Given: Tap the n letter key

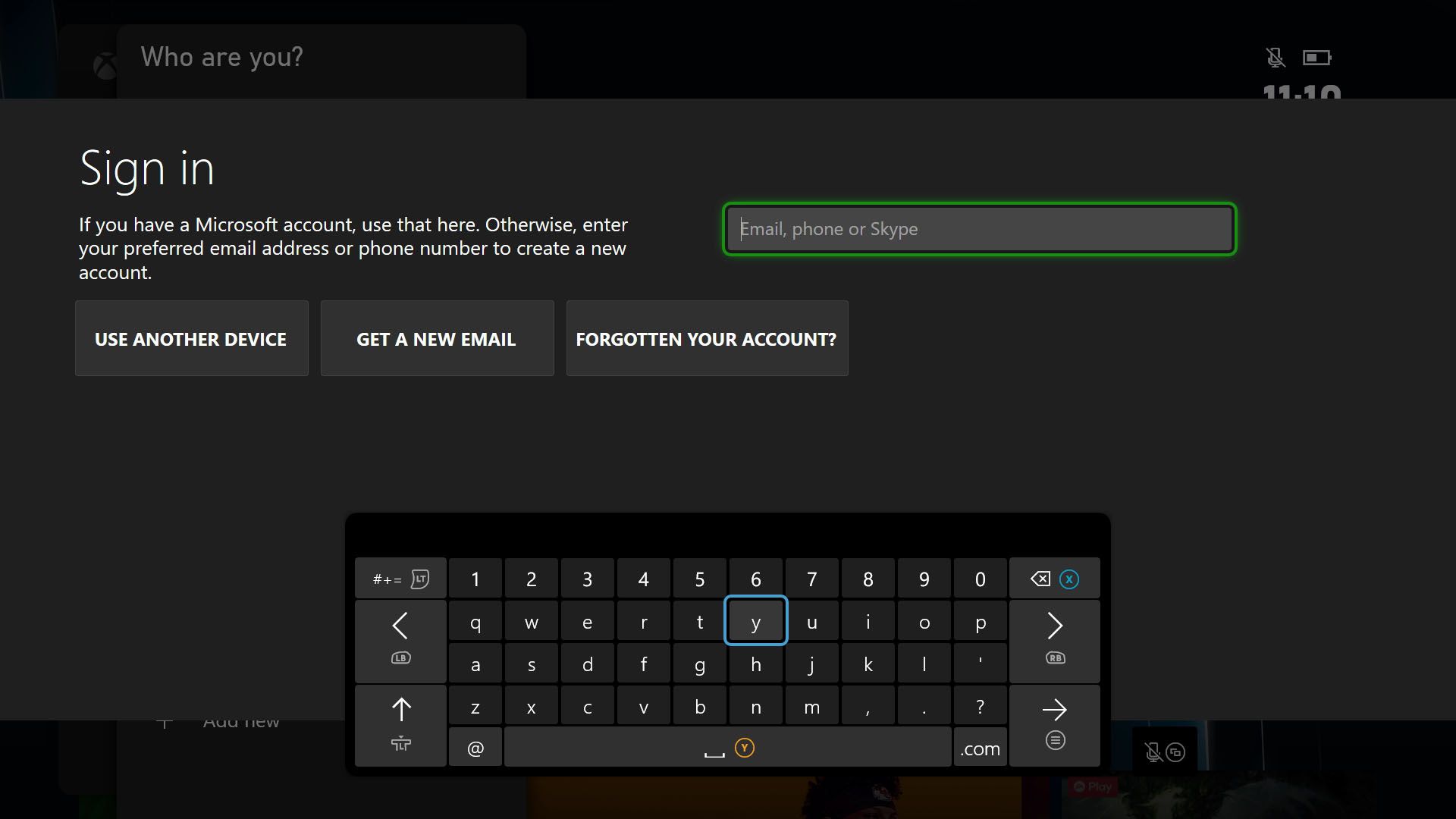Looking at the screenshot, I should (x=756, y=707).
